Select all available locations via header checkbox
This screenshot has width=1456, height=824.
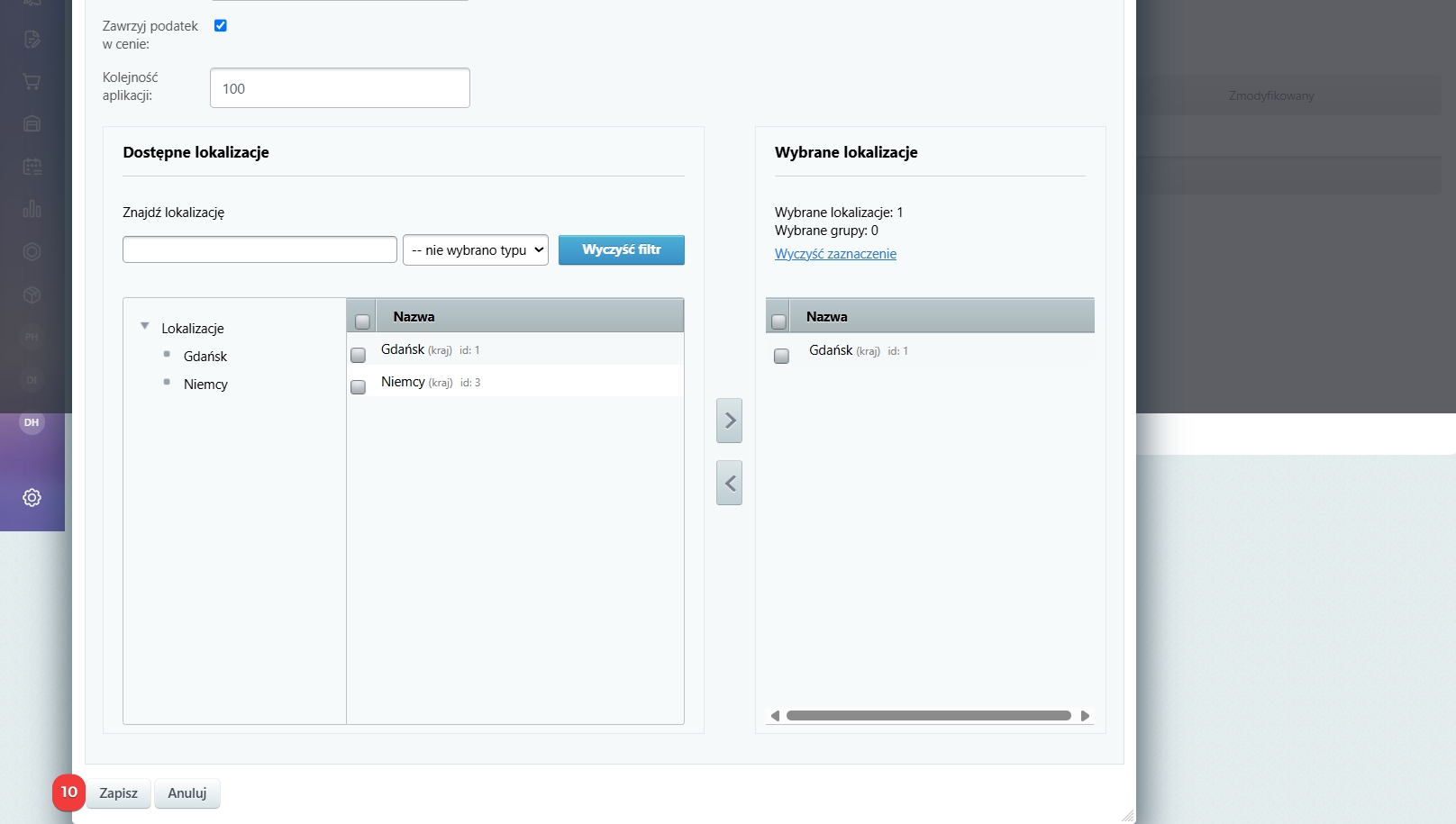click(x=362, y=321)
